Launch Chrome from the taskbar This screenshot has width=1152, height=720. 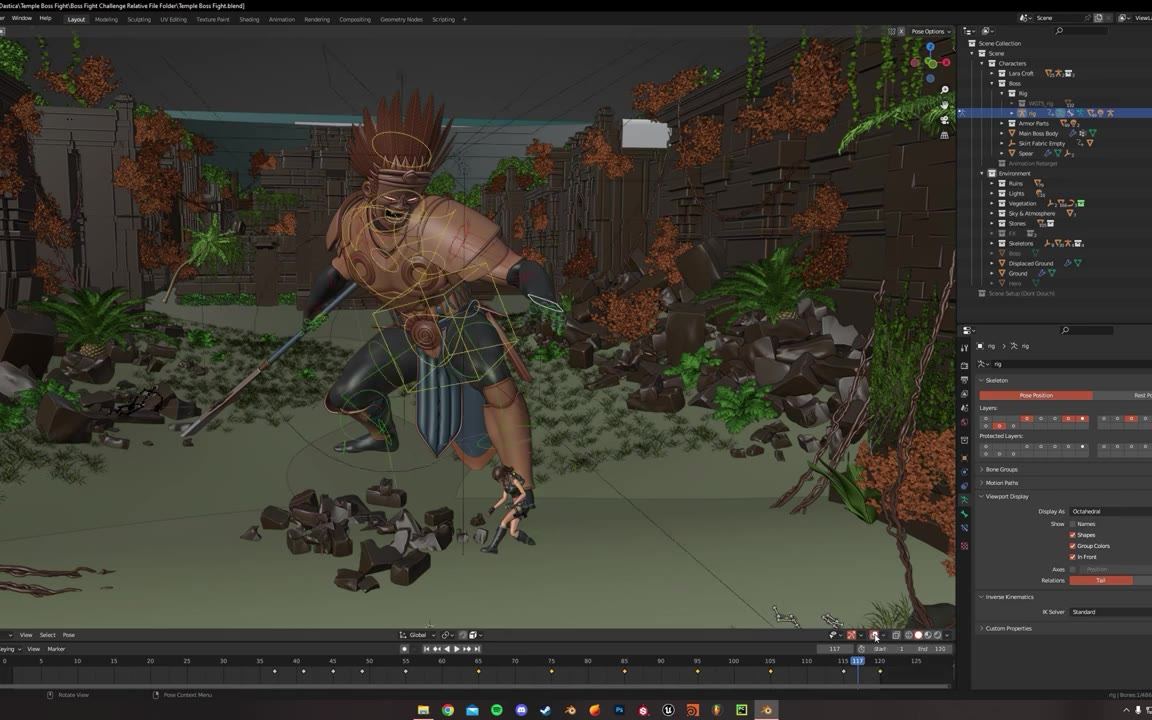point(448,710)
